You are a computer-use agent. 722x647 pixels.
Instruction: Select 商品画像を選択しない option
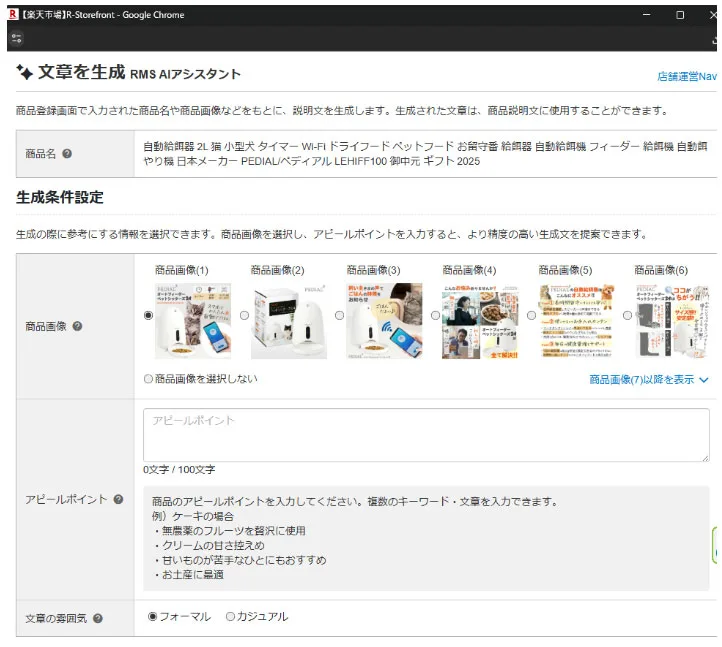[x=149, y=379]
